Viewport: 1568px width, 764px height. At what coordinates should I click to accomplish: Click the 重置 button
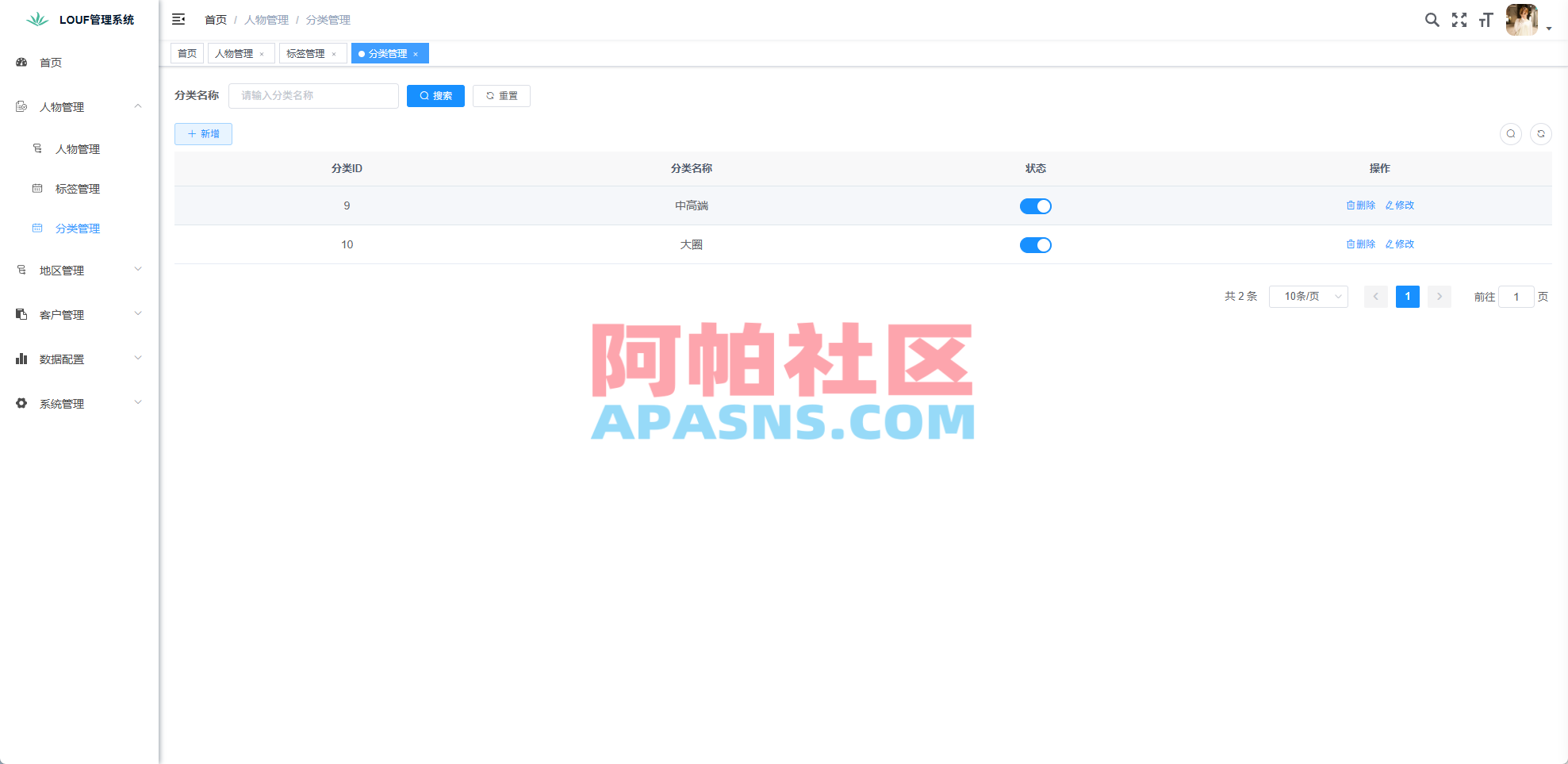click(x=501, y=96)
